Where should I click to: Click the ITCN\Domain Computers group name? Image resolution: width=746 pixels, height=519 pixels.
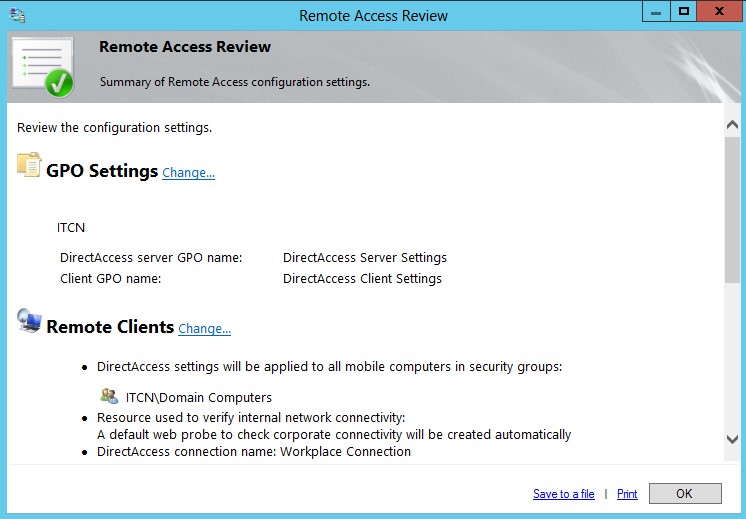(198, 398)
